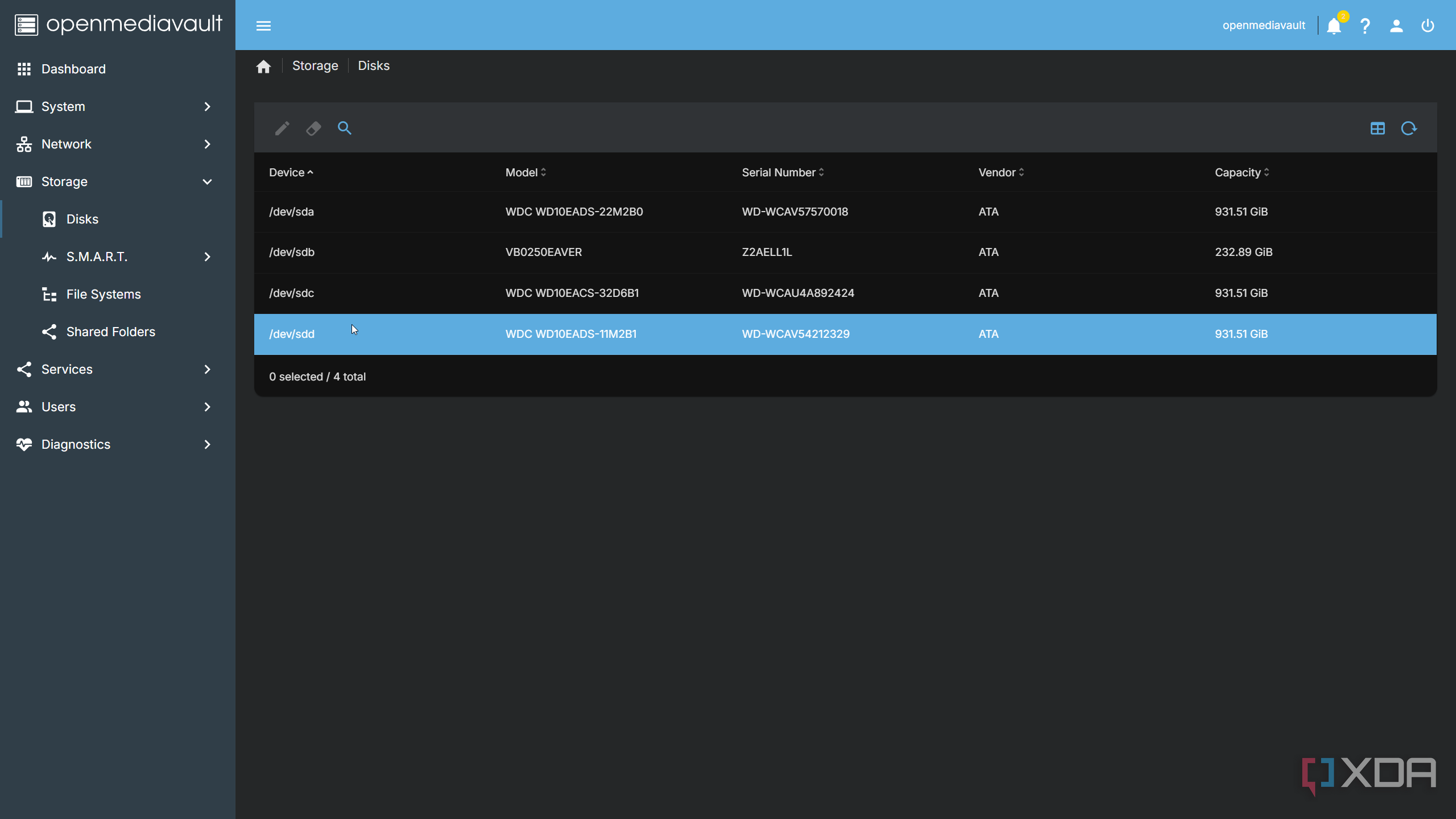Expand the Network menu chevron
Screen dimensions: 1456x819
point(207,144)
